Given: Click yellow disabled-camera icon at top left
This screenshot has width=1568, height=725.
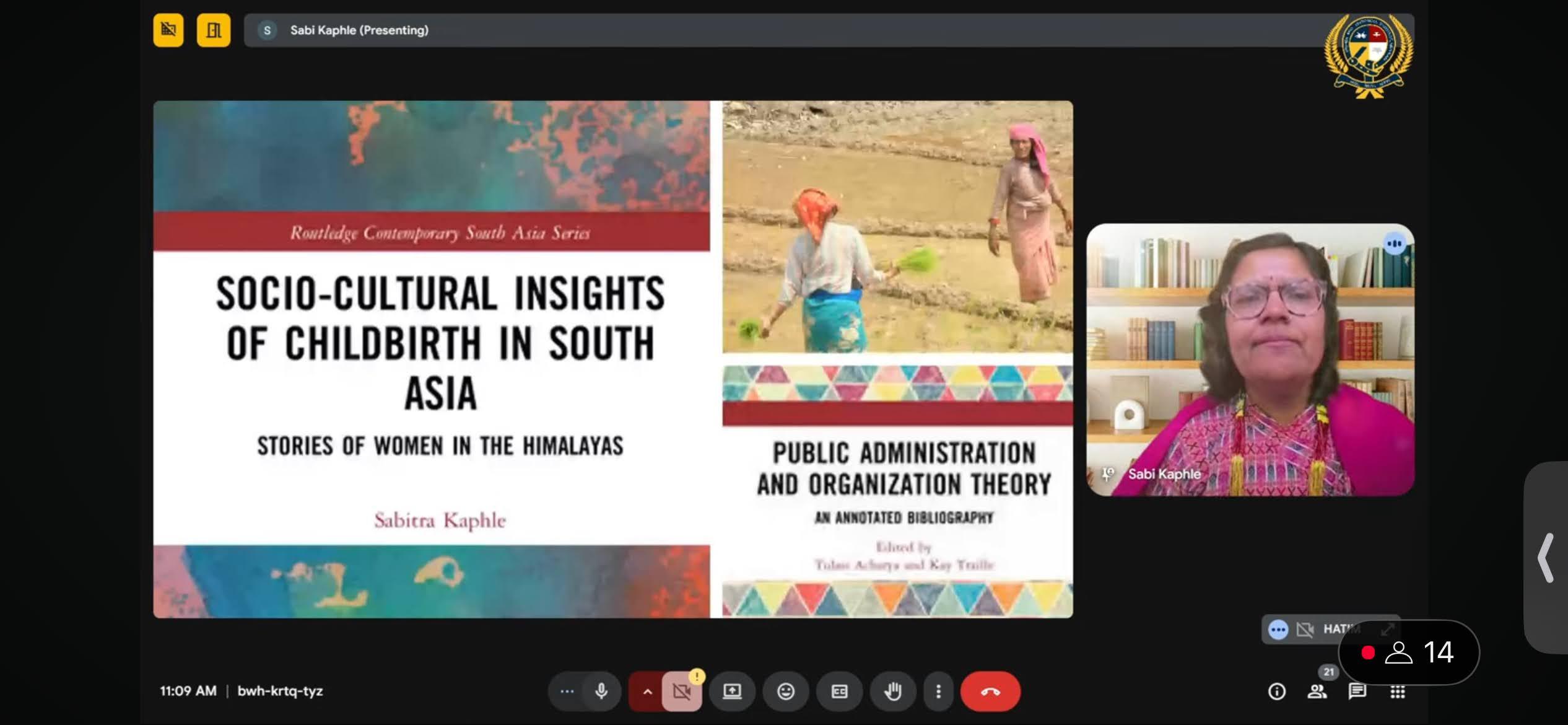Looking at the screenshot, I should tap(168, 30).
